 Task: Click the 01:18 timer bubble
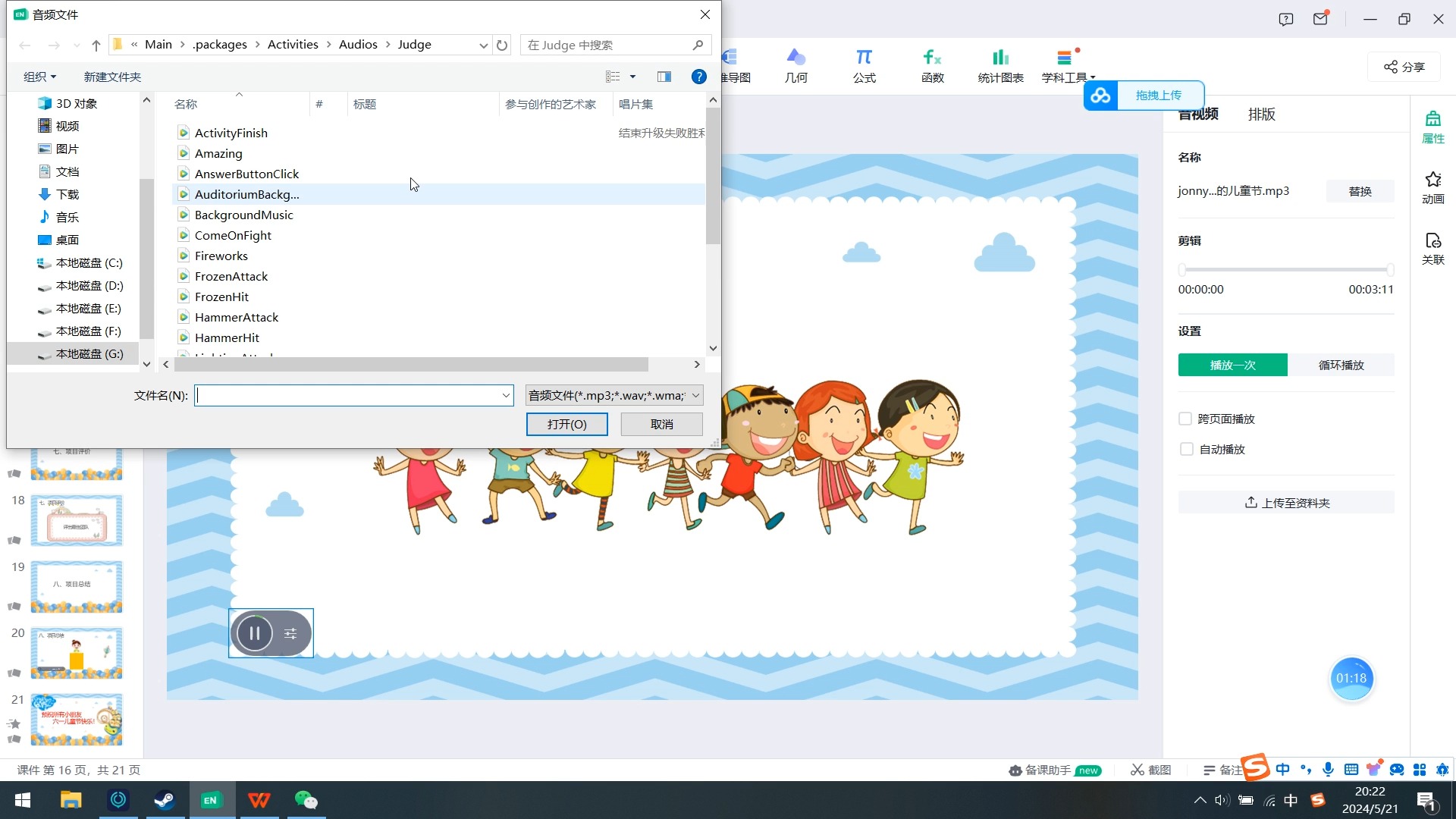click(x=1351, y=678)
